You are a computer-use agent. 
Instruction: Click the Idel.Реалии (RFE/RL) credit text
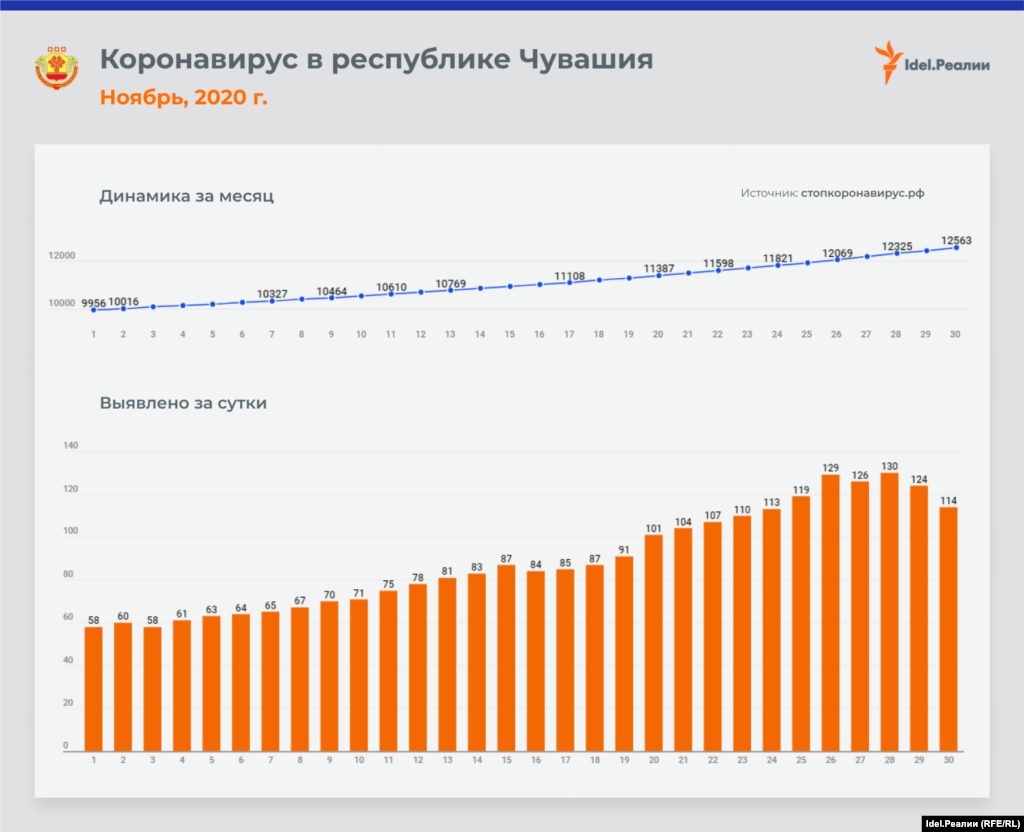(x=965, y=821)
